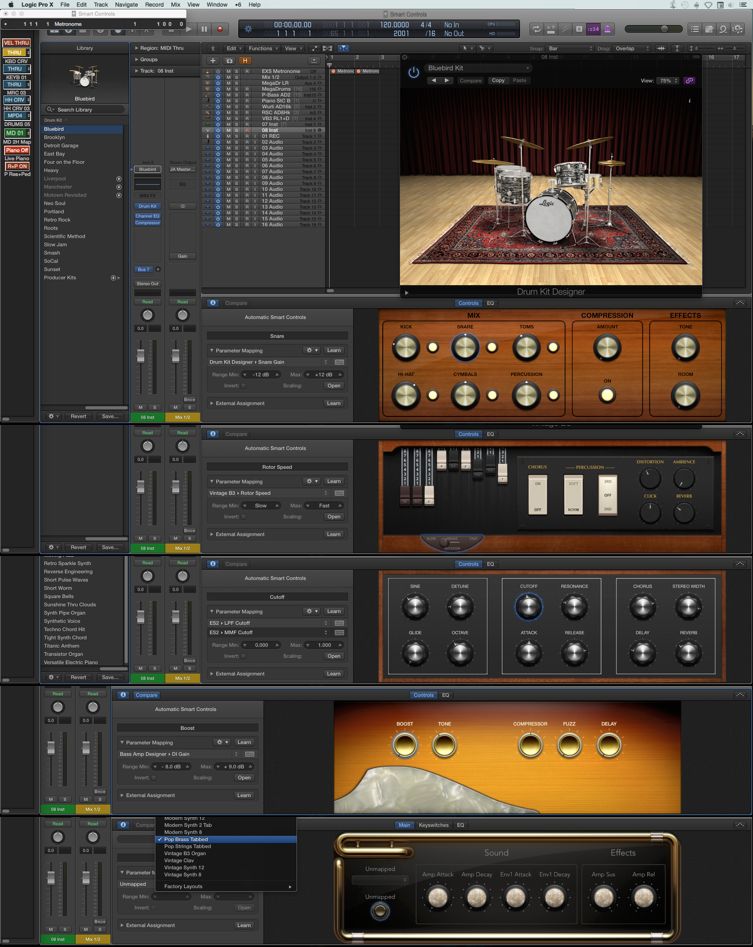Open the List Editors icon in control bar
The height and width of the screenshot is (947, 753).
695,28
